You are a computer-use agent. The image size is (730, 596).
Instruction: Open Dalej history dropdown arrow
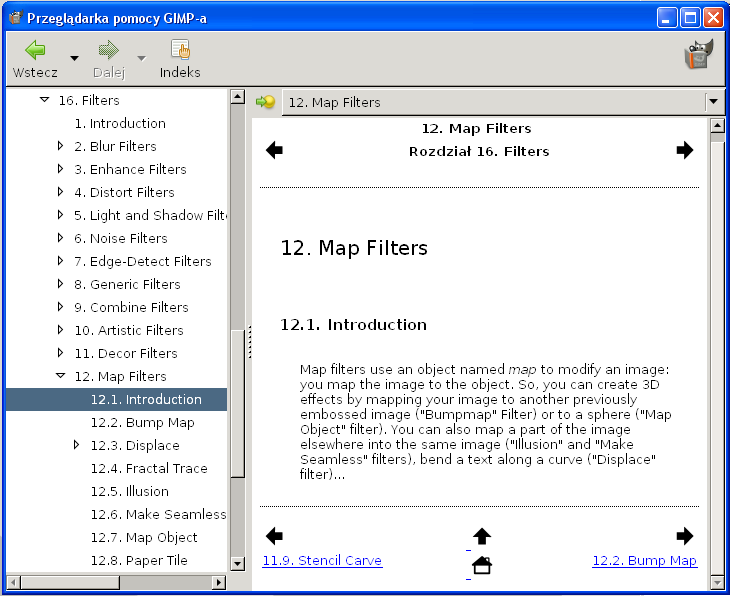[x=142, y=58]
